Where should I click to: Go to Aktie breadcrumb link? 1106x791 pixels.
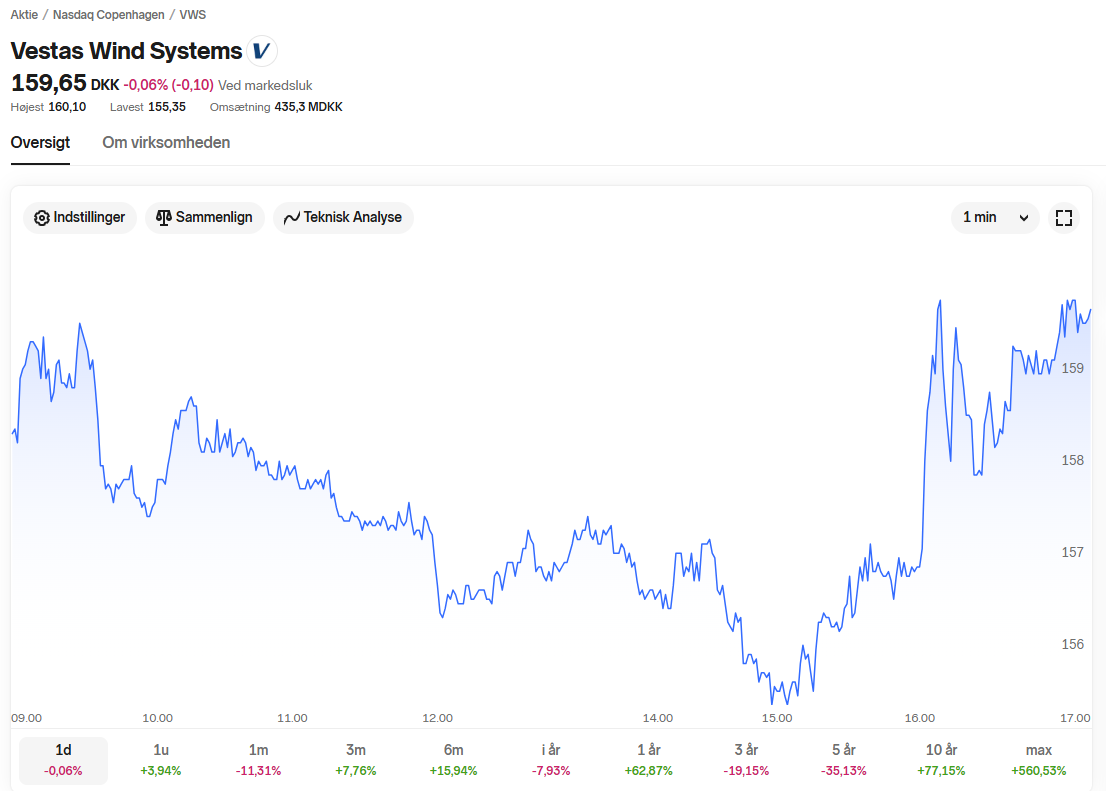coord(24,15)
